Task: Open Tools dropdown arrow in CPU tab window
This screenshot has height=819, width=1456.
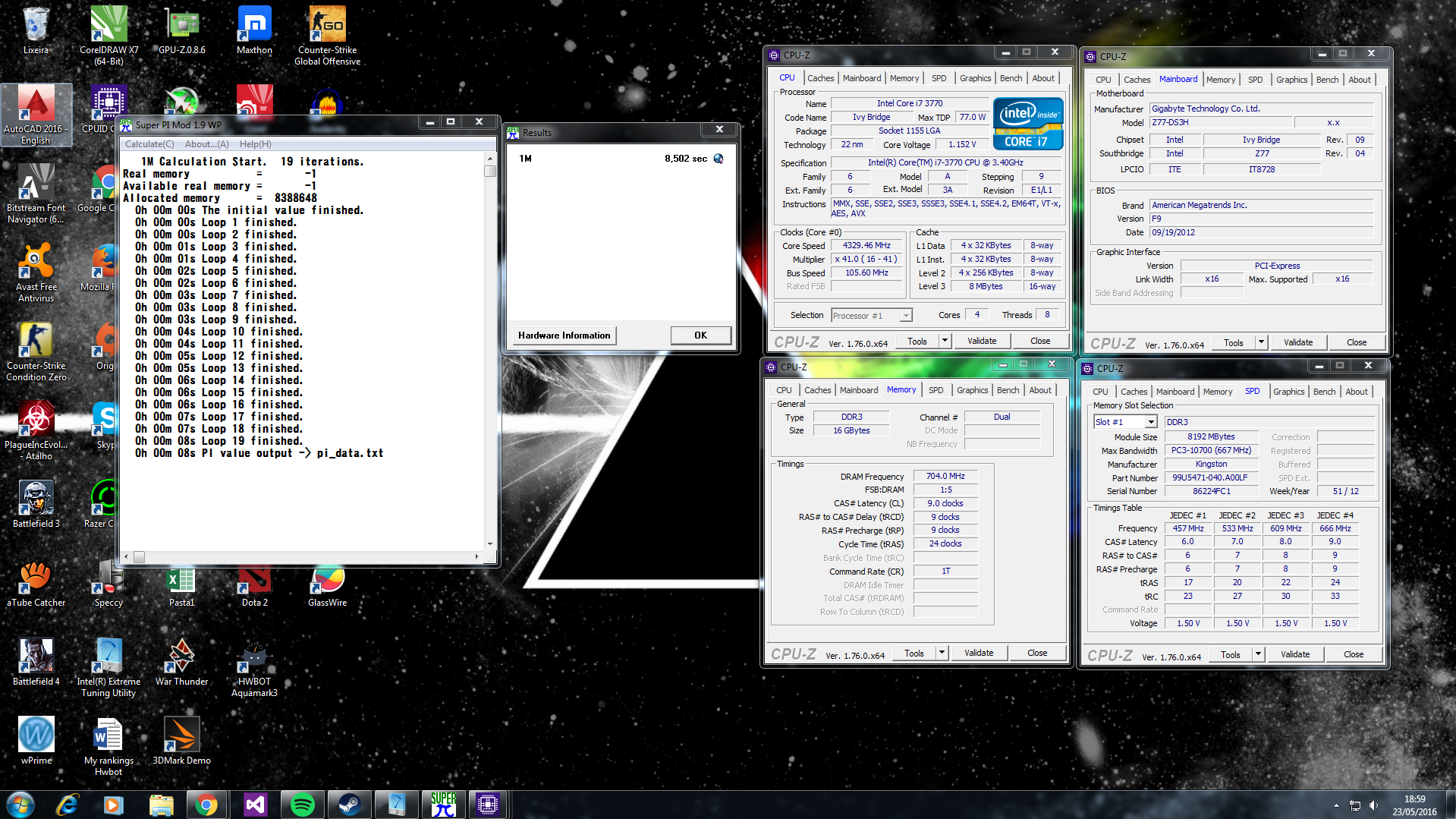Action: 945,341
